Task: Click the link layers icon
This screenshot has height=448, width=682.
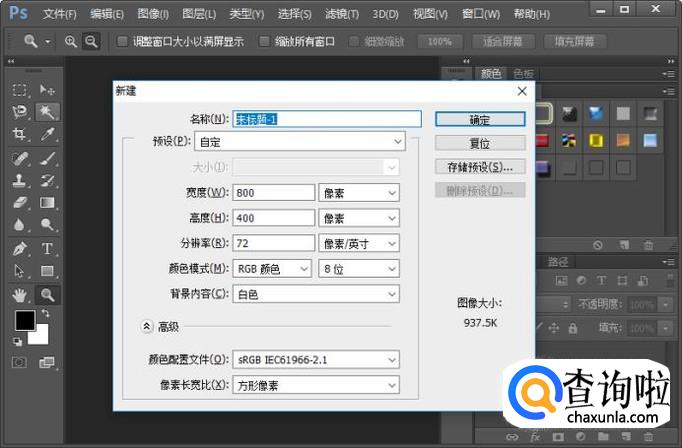Action: tap(512, 437)
